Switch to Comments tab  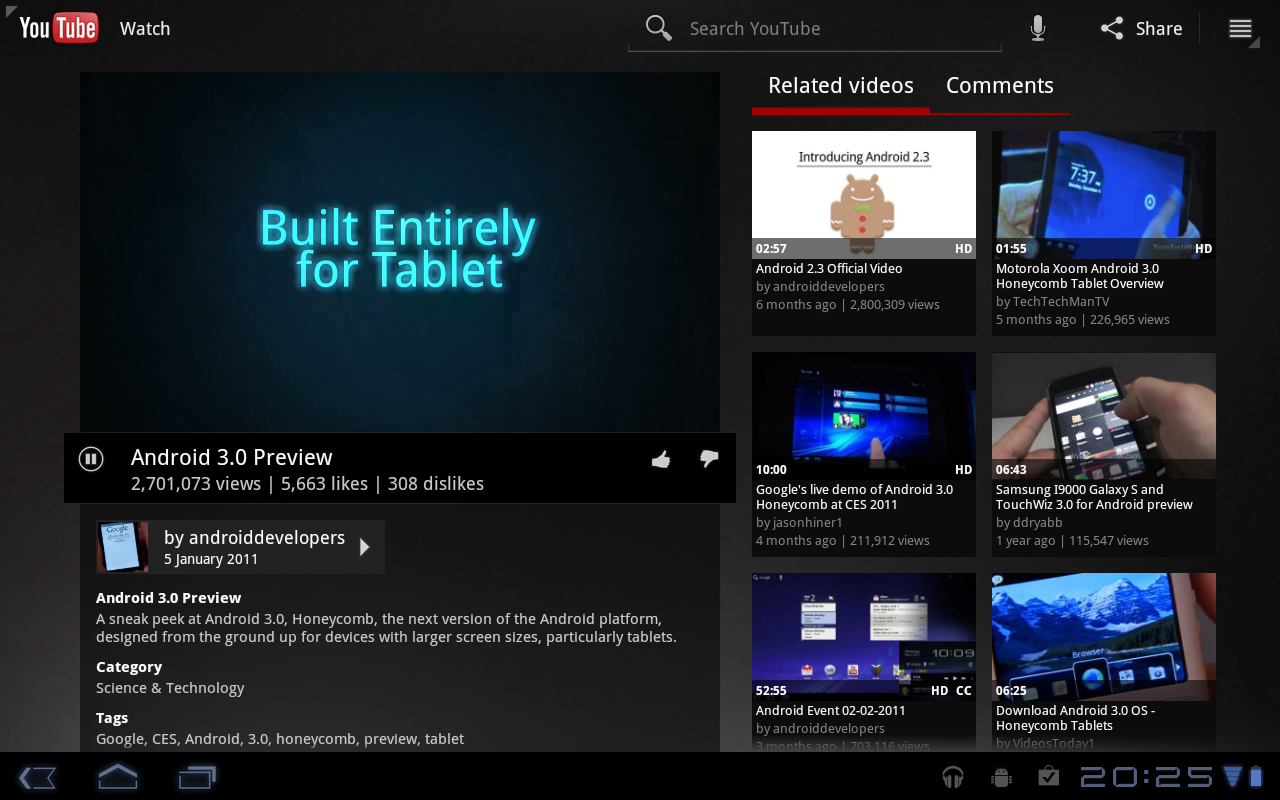[1000, 86]
